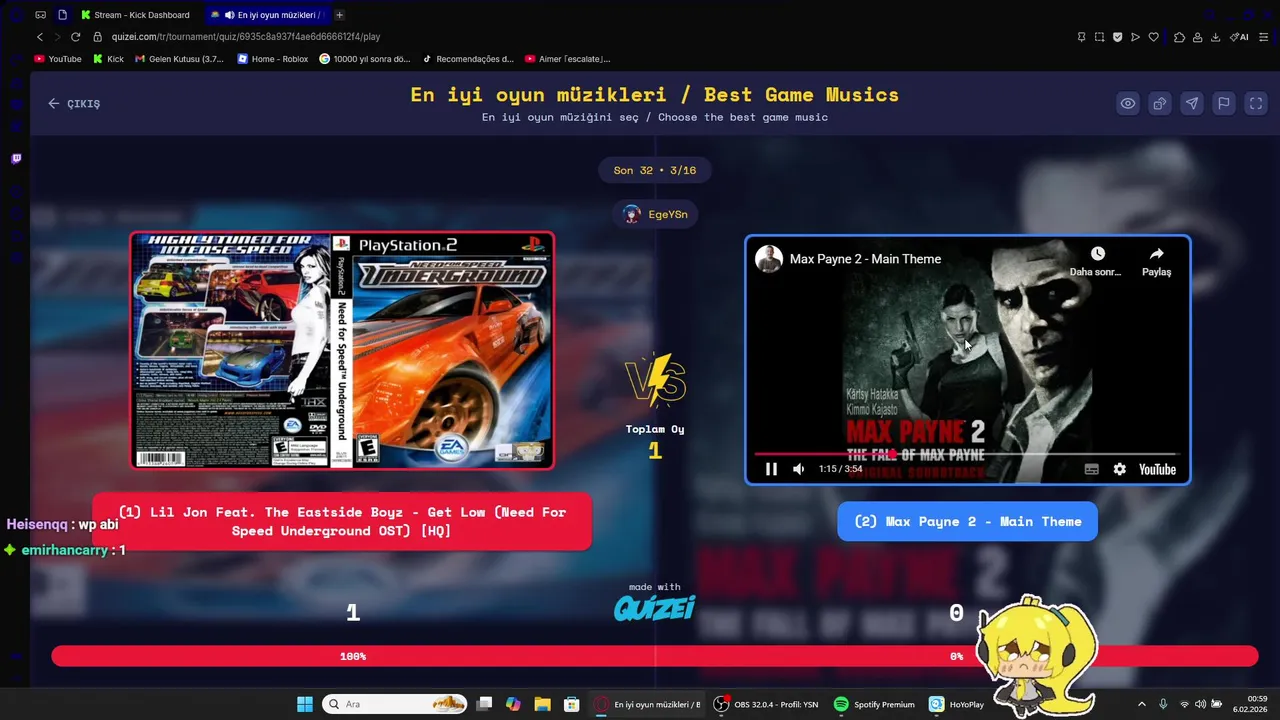Click the snapshot capture icon
The image size is (1280, 720).
pyautogui.click(x=1099, y=37)
